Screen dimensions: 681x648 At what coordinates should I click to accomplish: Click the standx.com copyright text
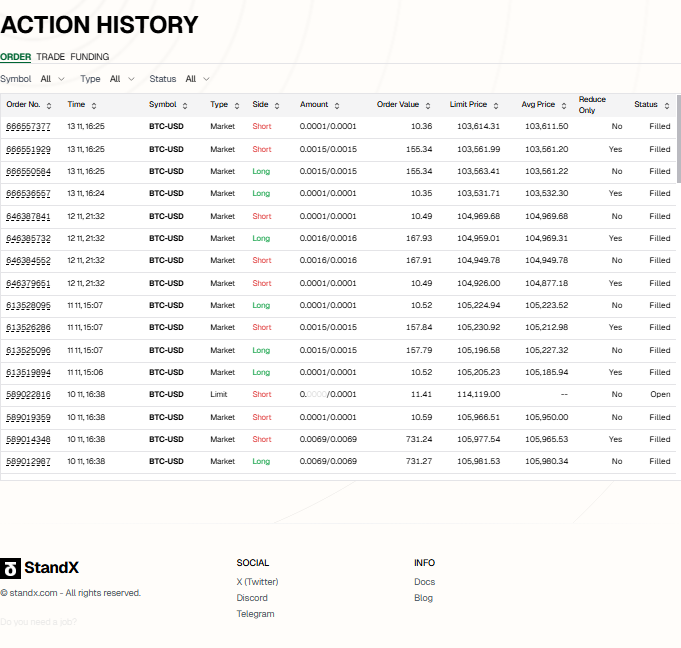[x=70, y=593]
